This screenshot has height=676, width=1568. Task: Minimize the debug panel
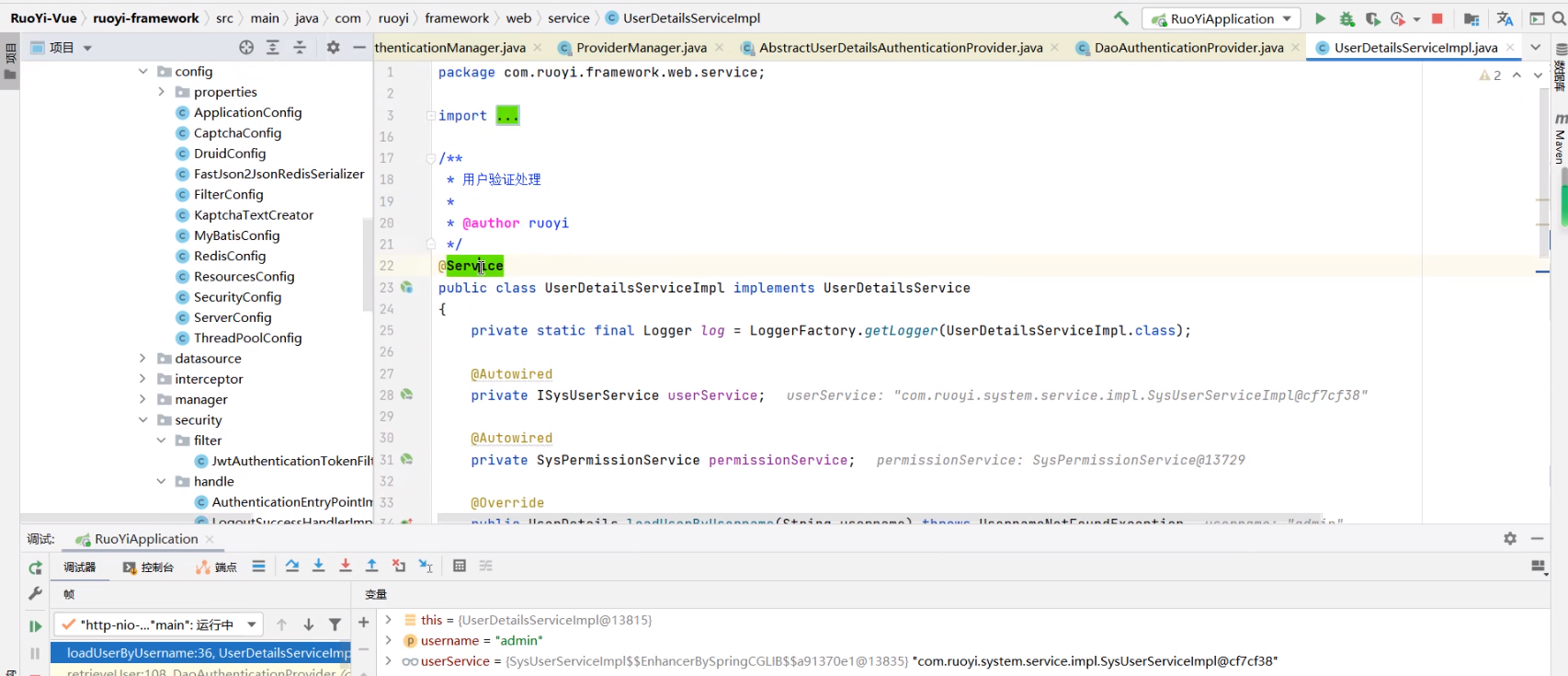(1537, 539)
